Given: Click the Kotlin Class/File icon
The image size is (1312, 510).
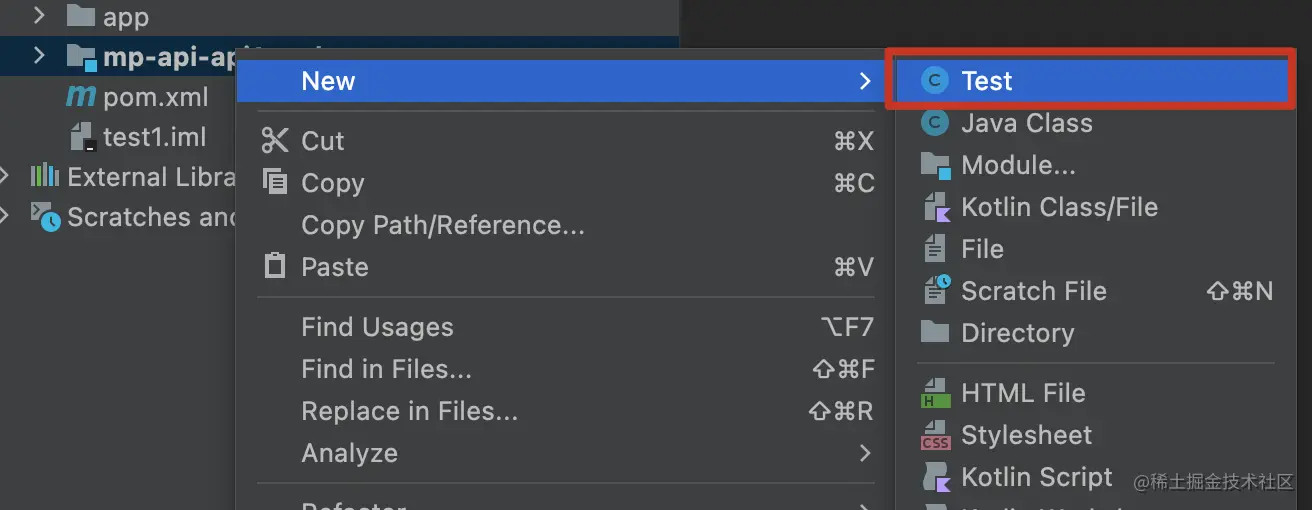Looking at the screenshot, I should click(935, 207).
